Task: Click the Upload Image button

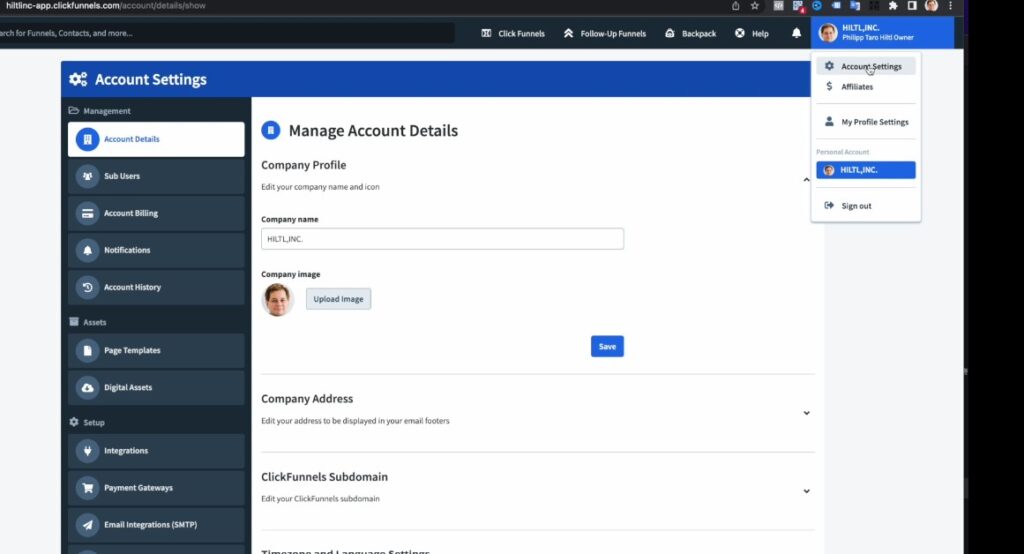Action: (338, 299)
